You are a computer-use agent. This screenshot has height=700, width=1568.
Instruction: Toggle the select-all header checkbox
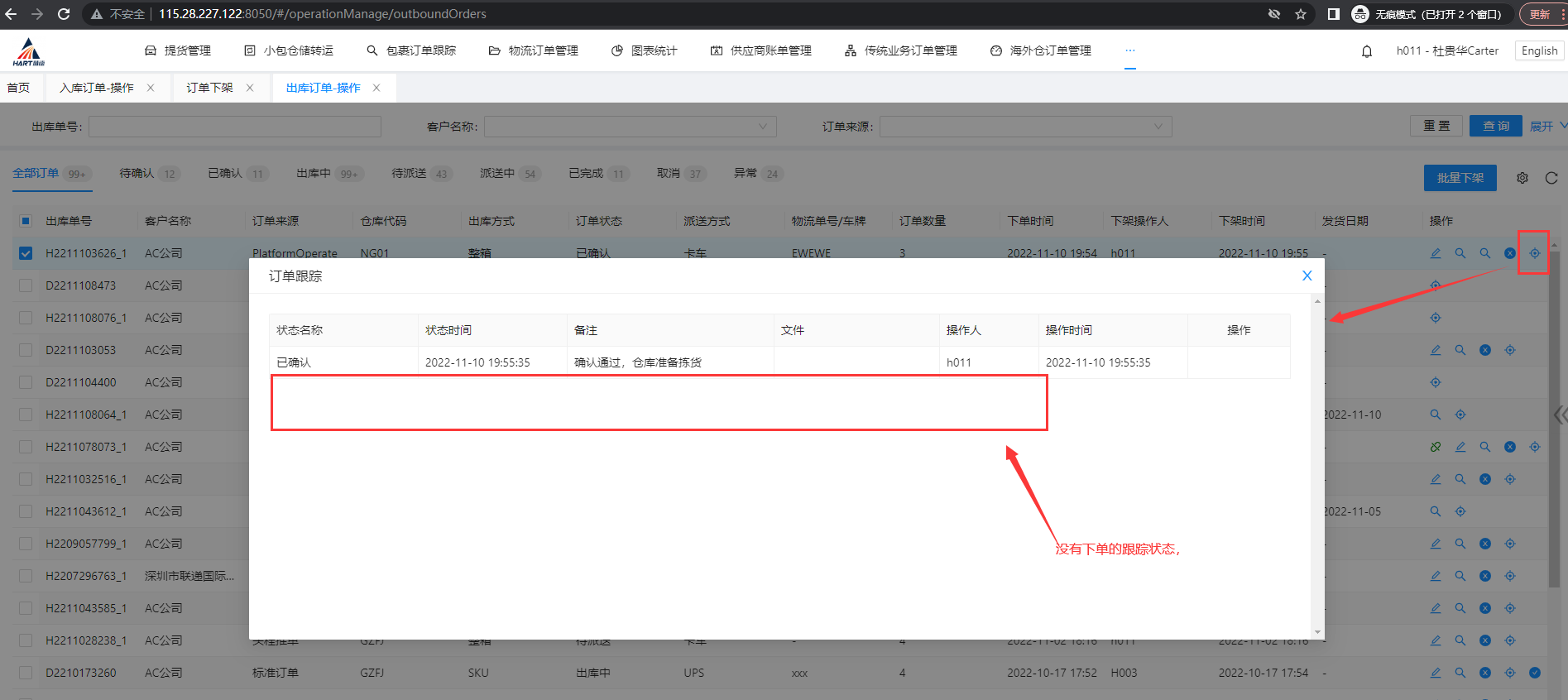(x=26, y=221)
